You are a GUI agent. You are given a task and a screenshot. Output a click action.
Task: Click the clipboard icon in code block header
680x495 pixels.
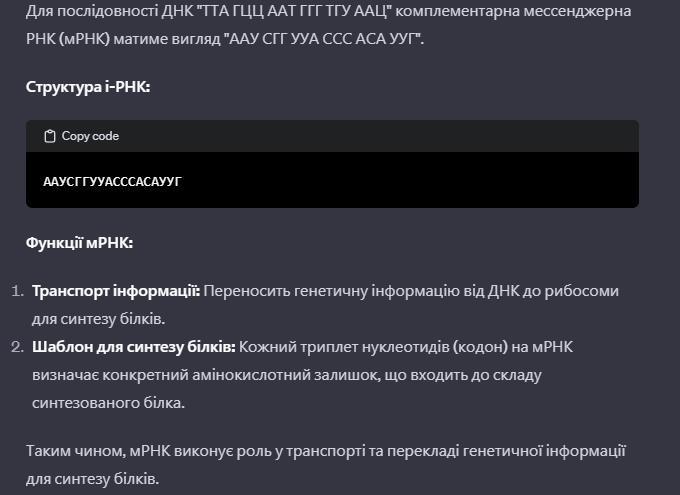tap(49, 136)
